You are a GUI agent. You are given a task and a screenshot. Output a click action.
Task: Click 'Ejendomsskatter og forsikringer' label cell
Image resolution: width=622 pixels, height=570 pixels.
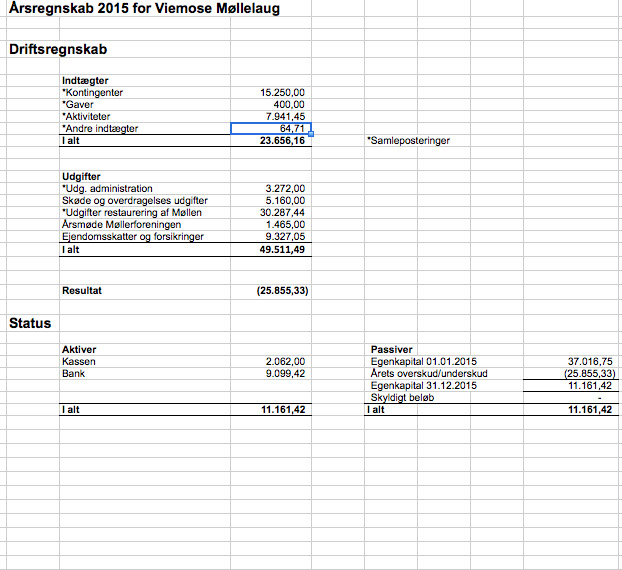[133, 236]
